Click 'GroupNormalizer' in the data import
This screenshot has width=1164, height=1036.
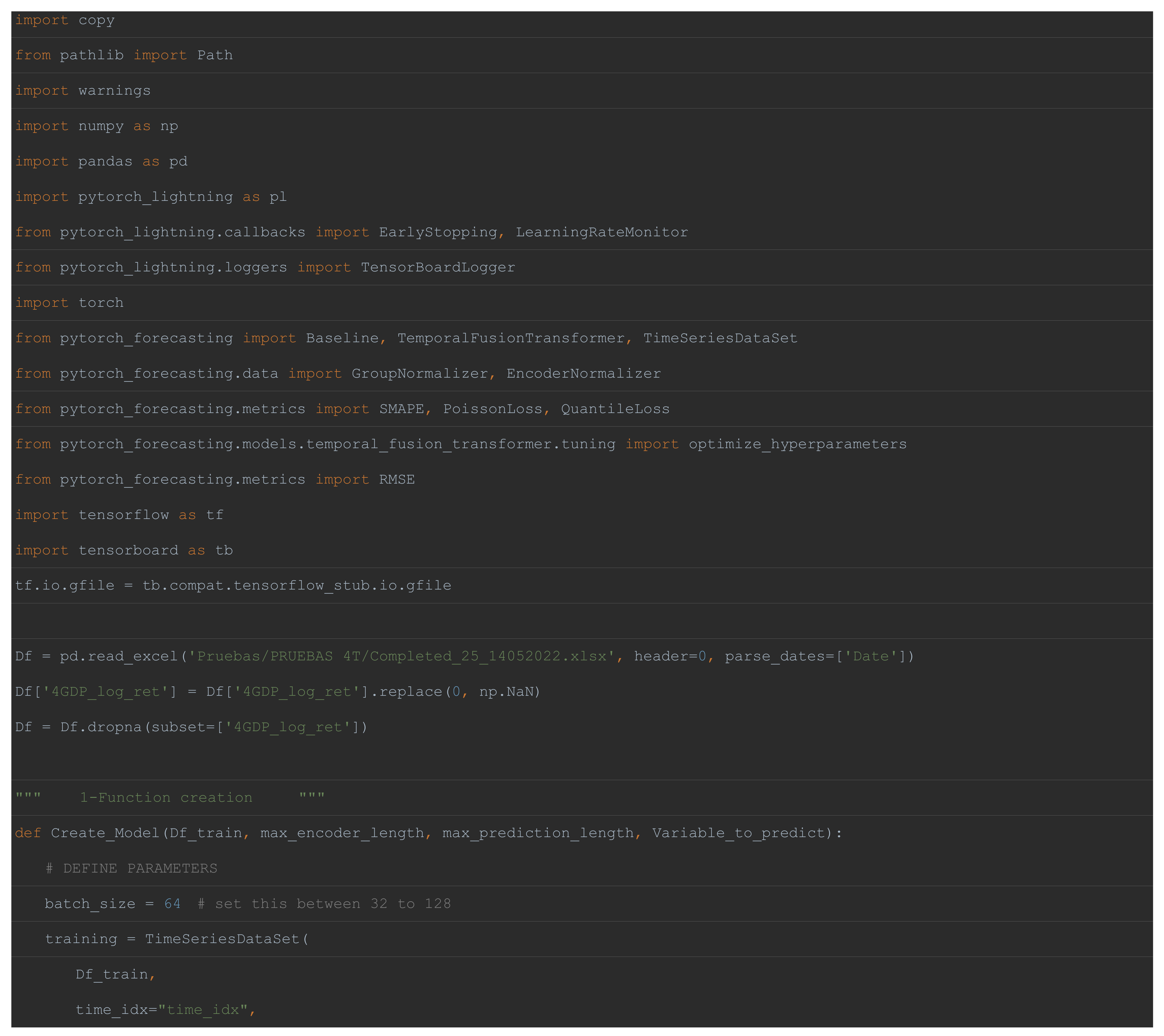click(x=420, y=373)
